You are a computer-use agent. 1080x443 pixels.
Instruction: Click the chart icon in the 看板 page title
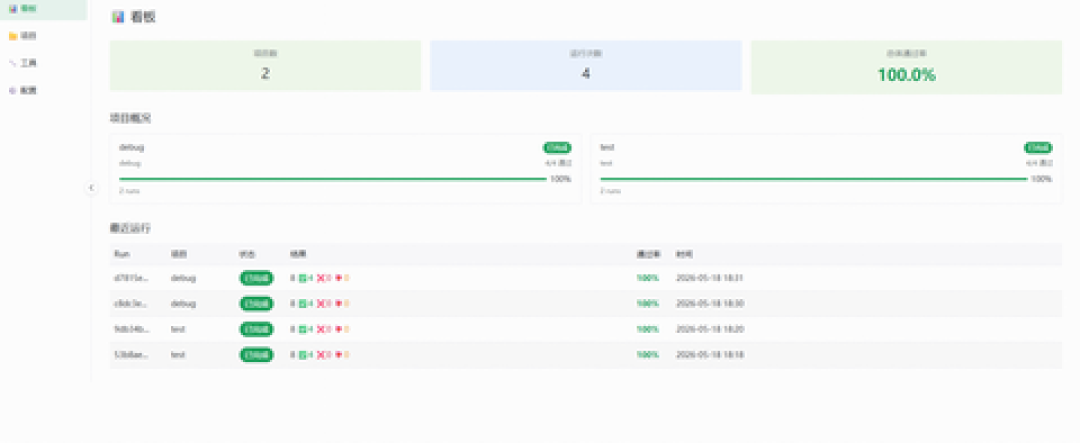point(118,17)
